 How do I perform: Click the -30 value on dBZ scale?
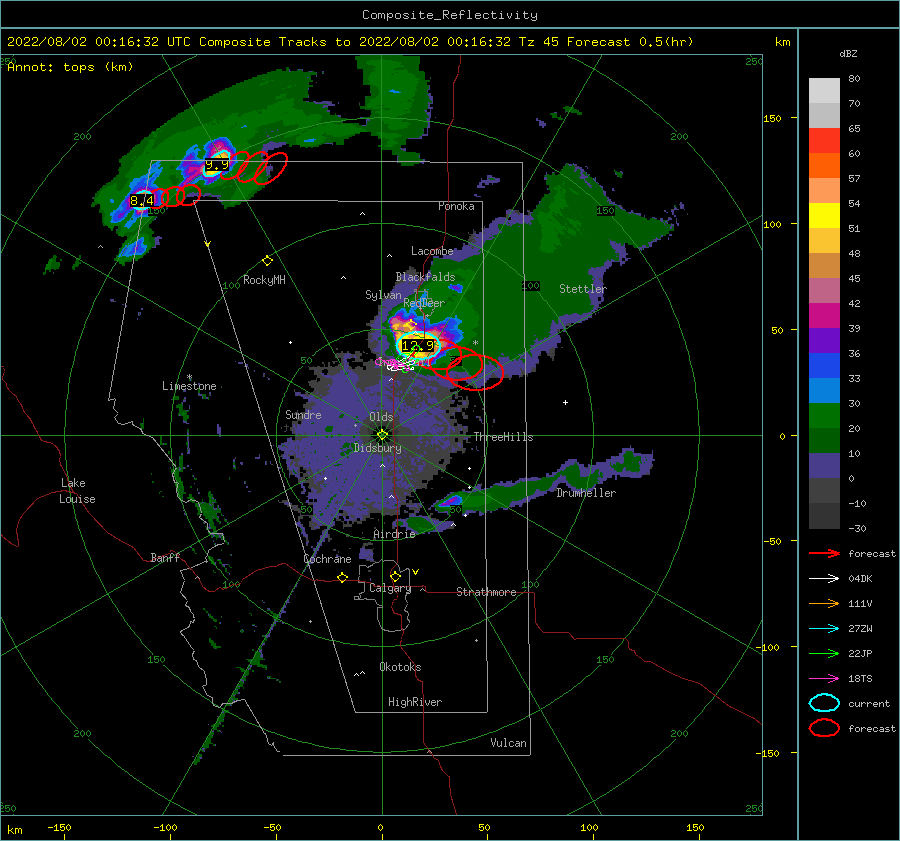[x=857, y=528]
